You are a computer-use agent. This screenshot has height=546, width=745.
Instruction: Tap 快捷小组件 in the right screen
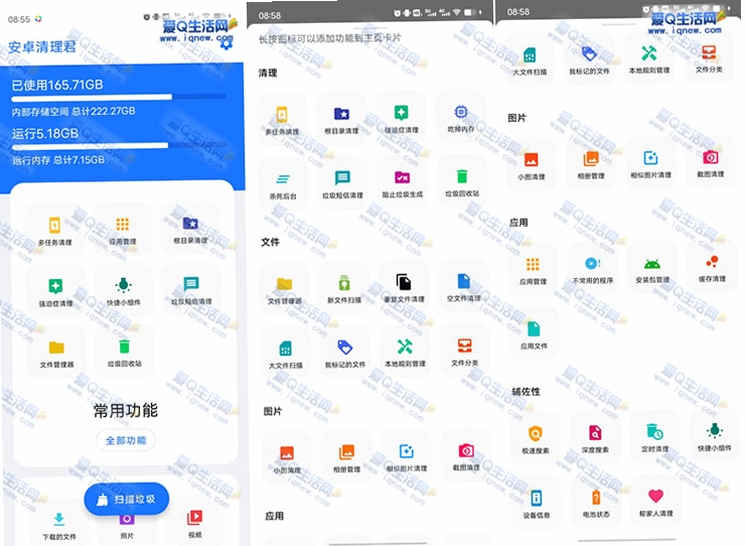point(714,436)
